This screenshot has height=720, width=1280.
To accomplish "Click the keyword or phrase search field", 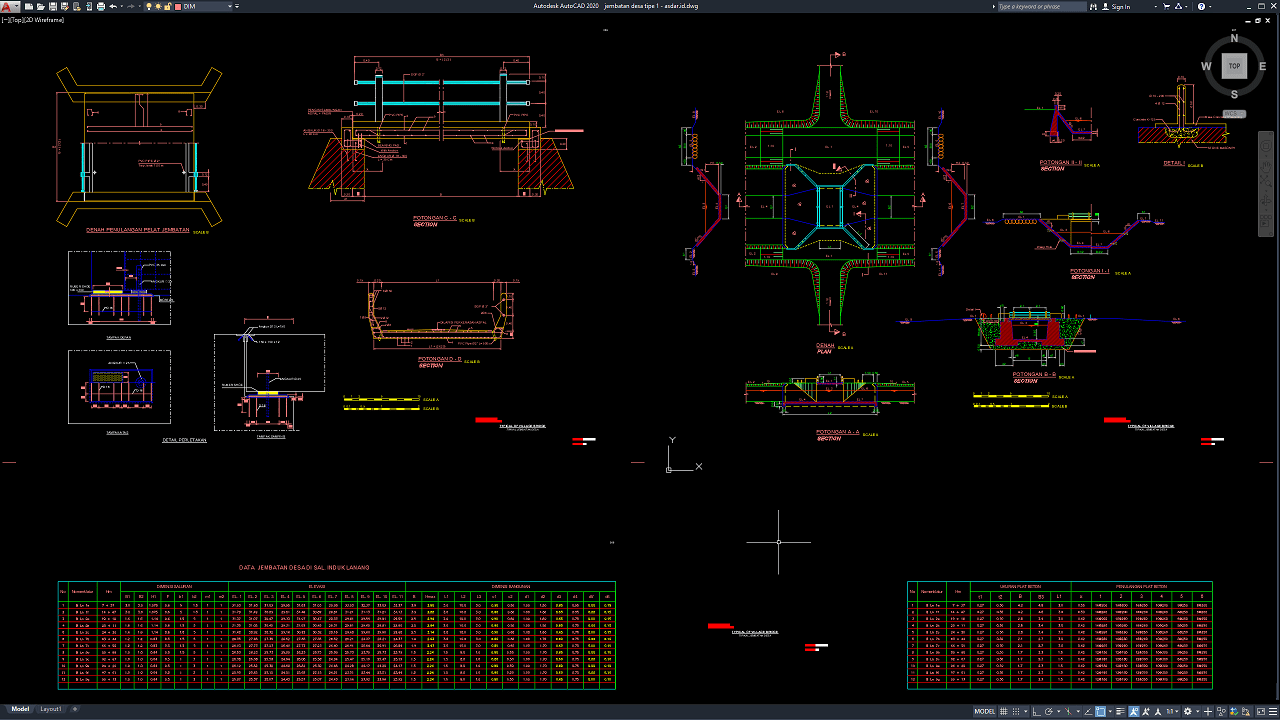I will tap(1042, 6).
